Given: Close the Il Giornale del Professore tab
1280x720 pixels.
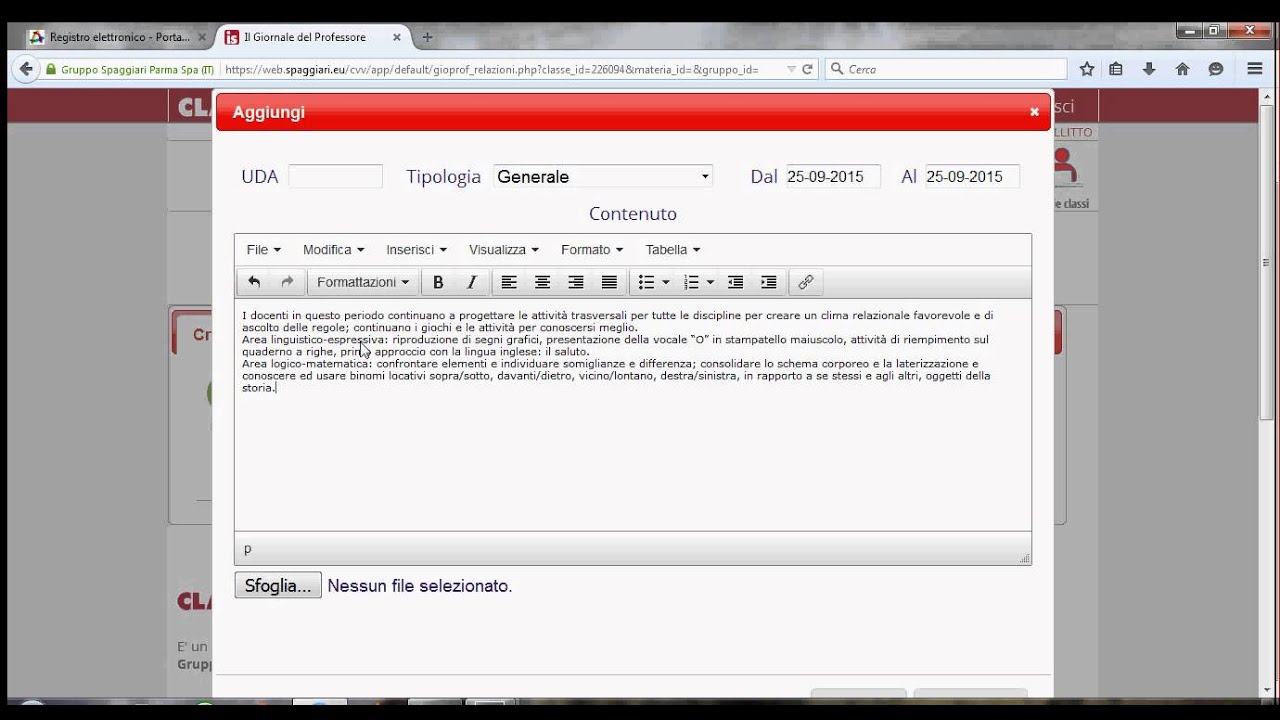Looking at the screenshot, I should click(x=397, y=37).
